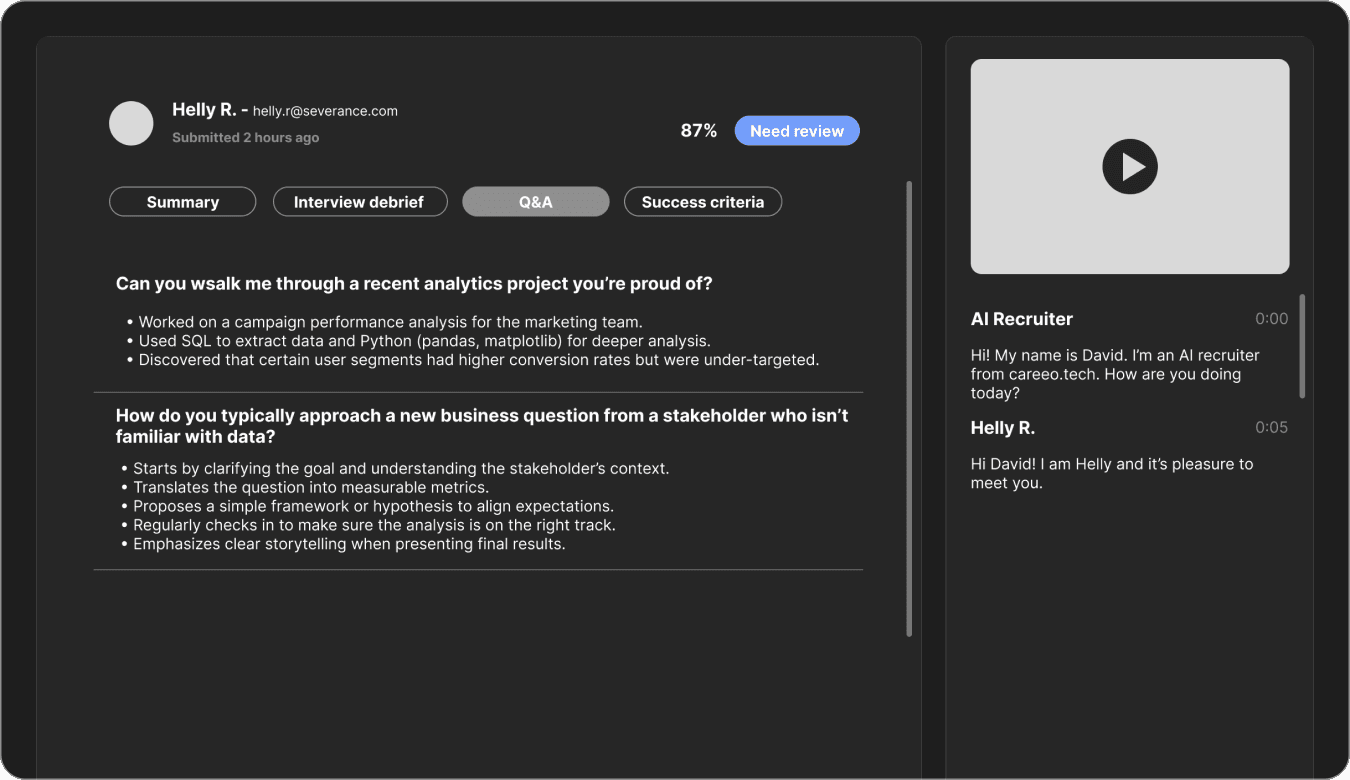Screen dimensions: 1350x780
Task: Select Helly R. speaker label in transcript
Action: pyautogui.click(x=1002, y=428)
